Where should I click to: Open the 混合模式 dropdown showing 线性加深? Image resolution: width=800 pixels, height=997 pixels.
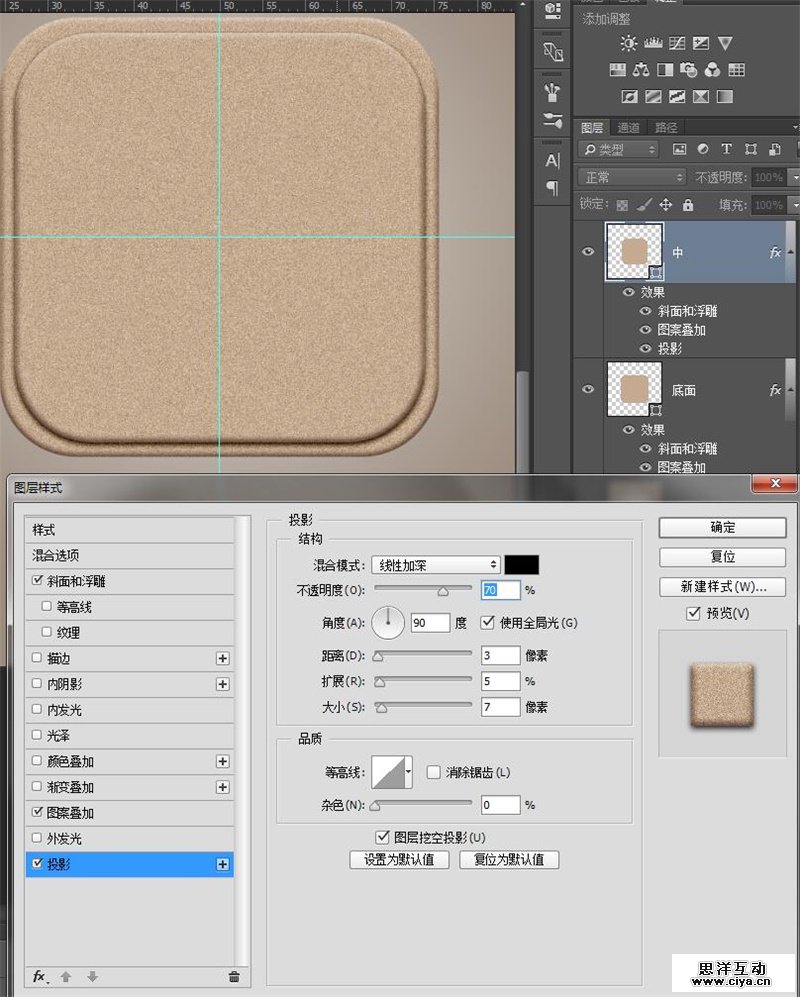(435, 565)
